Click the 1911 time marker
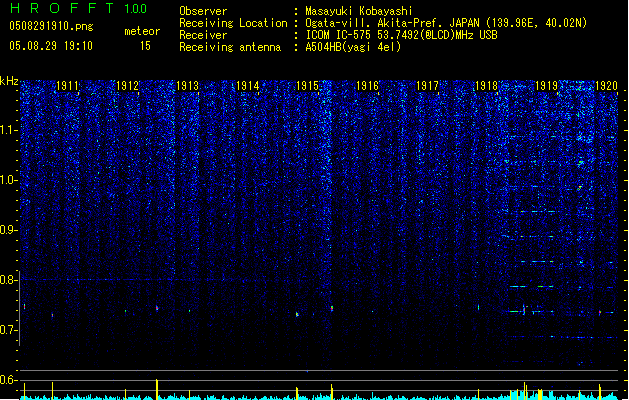The image size is (629, 400). (x=67, y=86)
